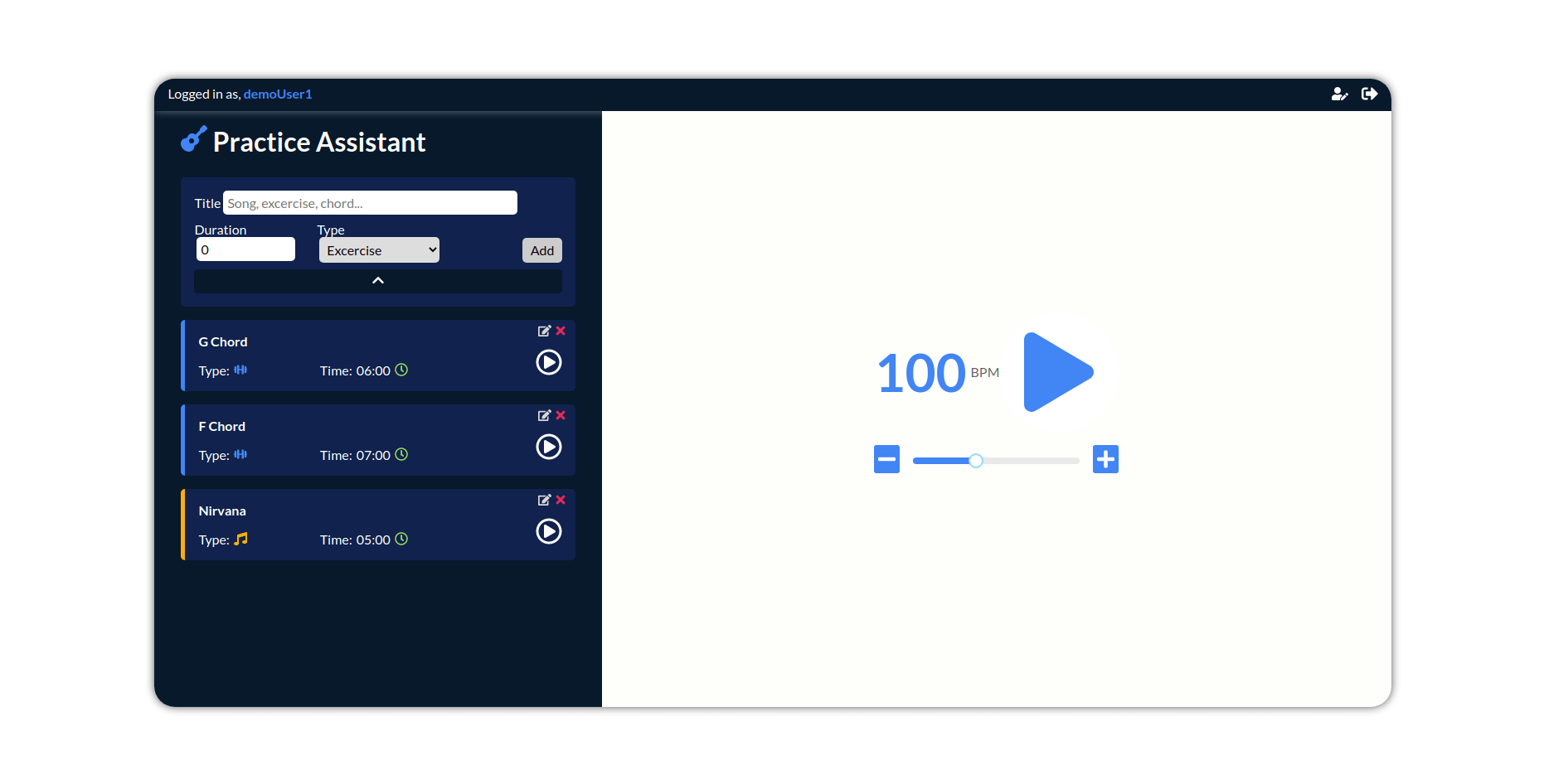Click the clock icon beside 05:00
This screenshot has height=784, width=1544.
pos(401,539)
